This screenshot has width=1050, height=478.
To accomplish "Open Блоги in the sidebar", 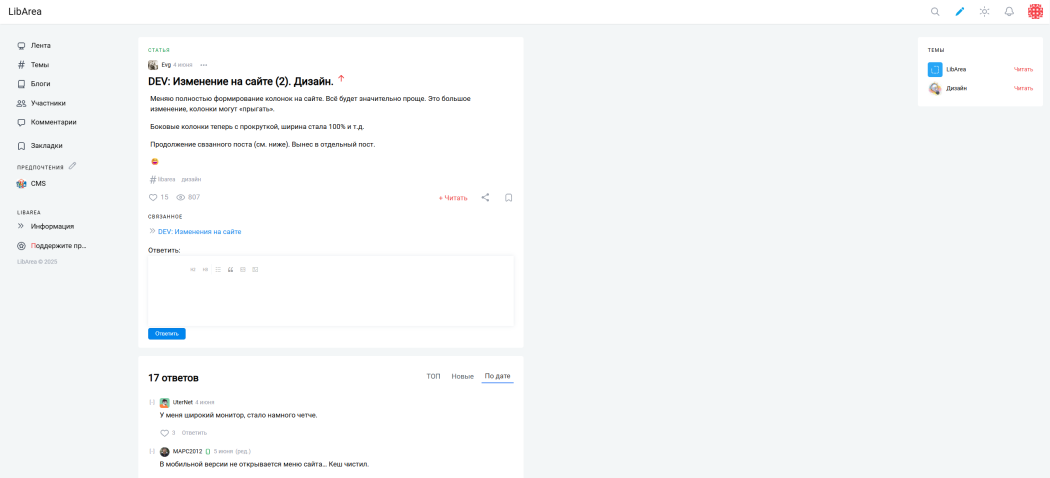I will click(x=40, y=84).
